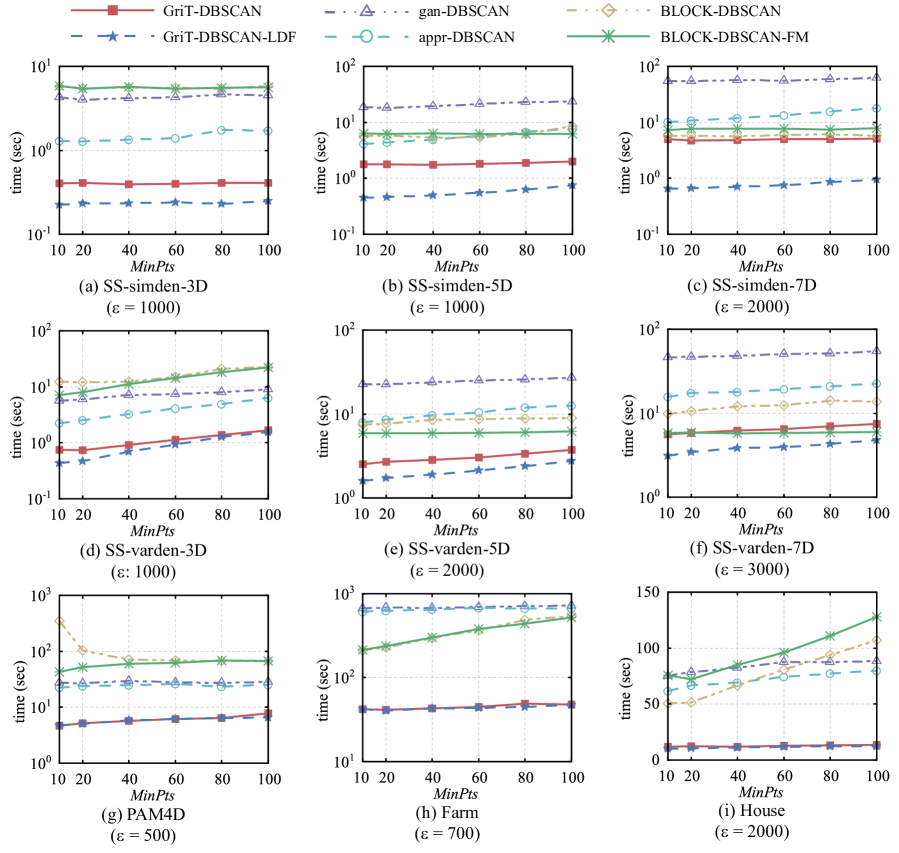This screenshot has height=853, width=899.
Task: Select the 'BLOCK-DBSCAN' legend label
Action: point(720,10)
